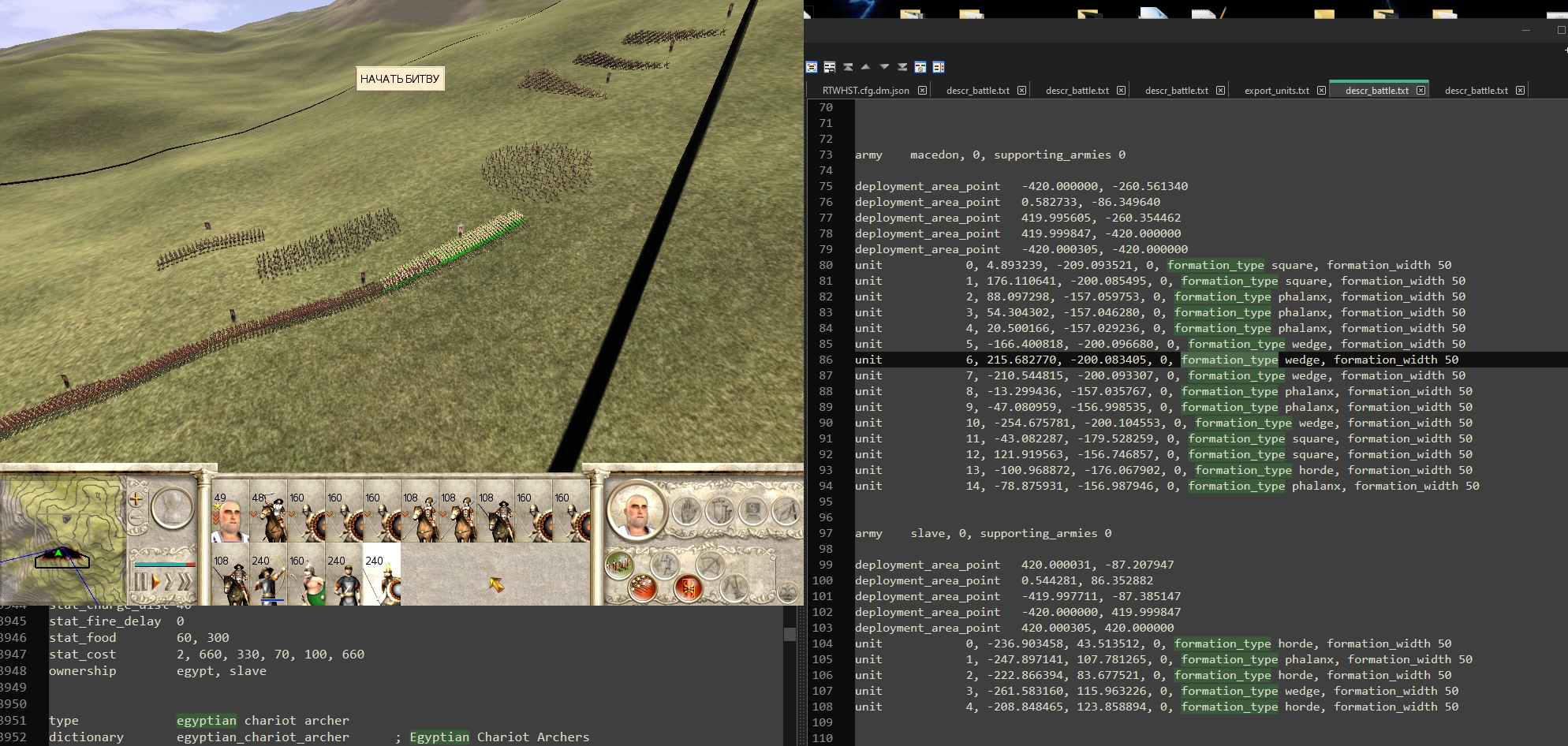This screenshot has height=746, width=1568.
Task: Switch to the export_units.txt tab
Action: [1277, 91]
